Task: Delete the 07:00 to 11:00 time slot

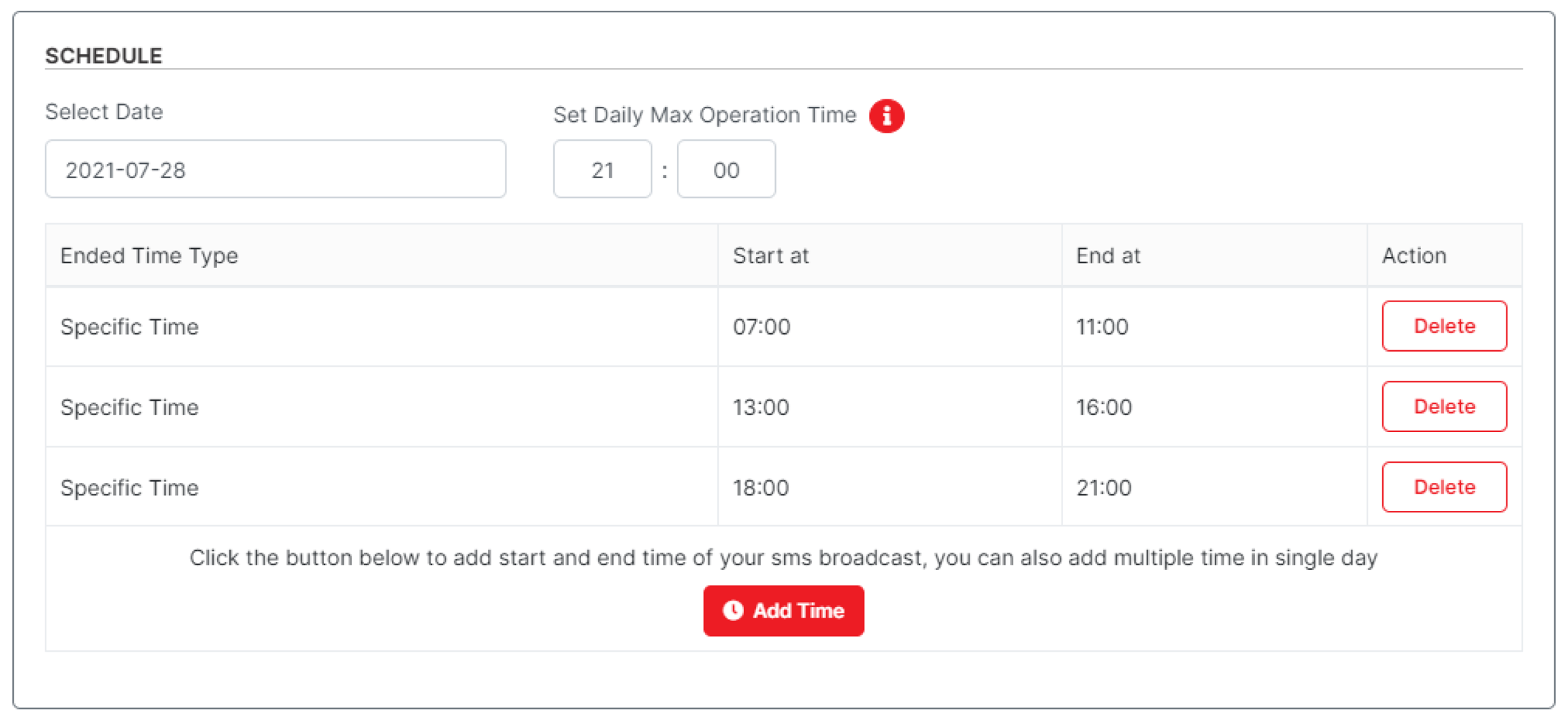Action: pos(1443,326)
